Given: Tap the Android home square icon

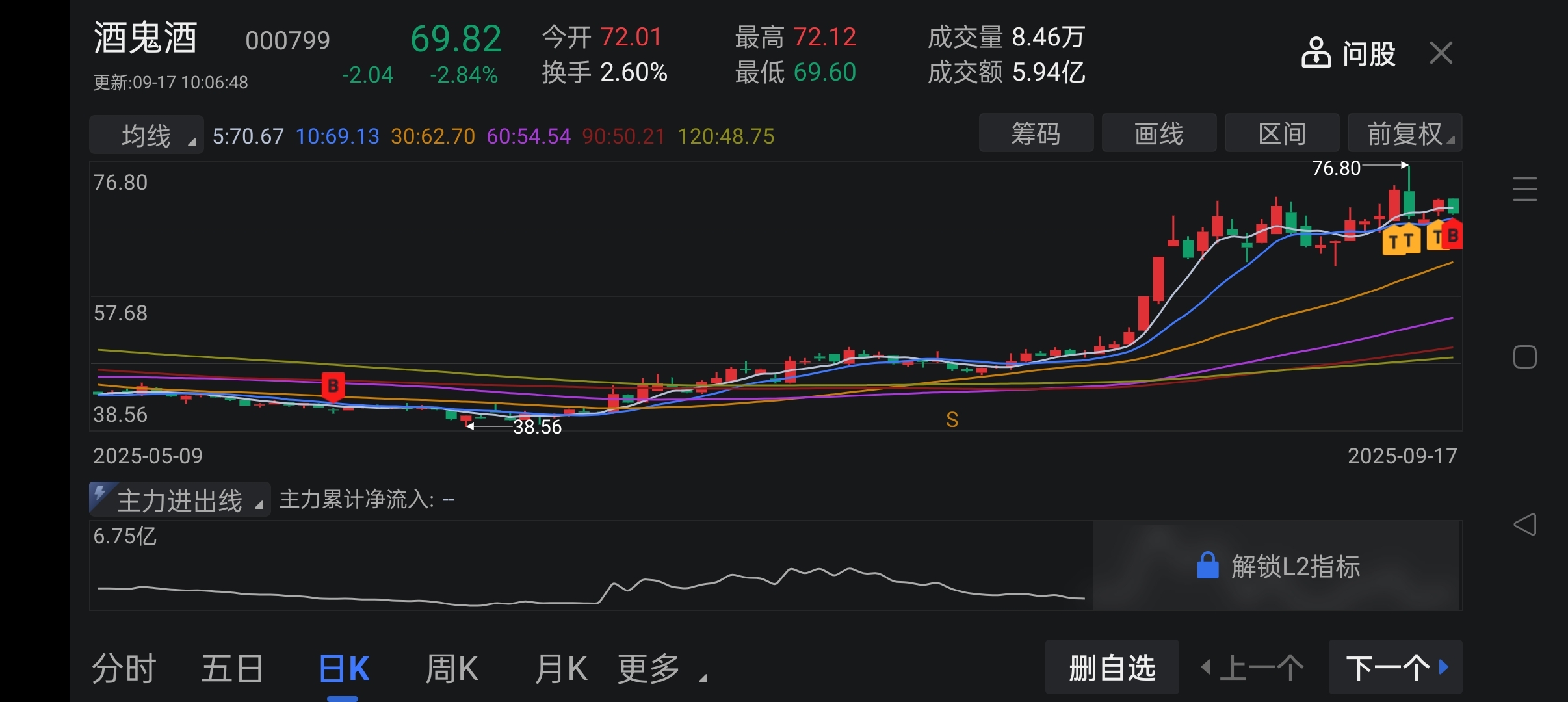Looking at the screenshot, I should (x=1524, y=357).
